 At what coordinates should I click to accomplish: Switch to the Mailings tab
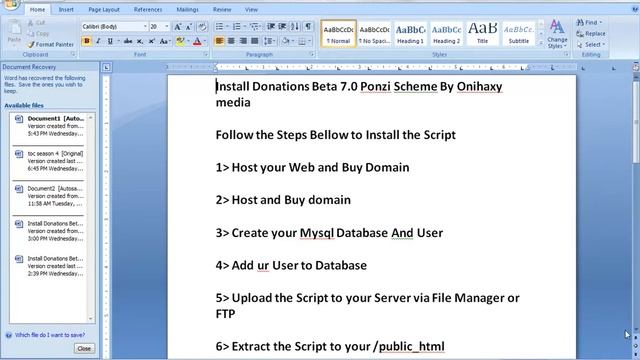point(187,9)
